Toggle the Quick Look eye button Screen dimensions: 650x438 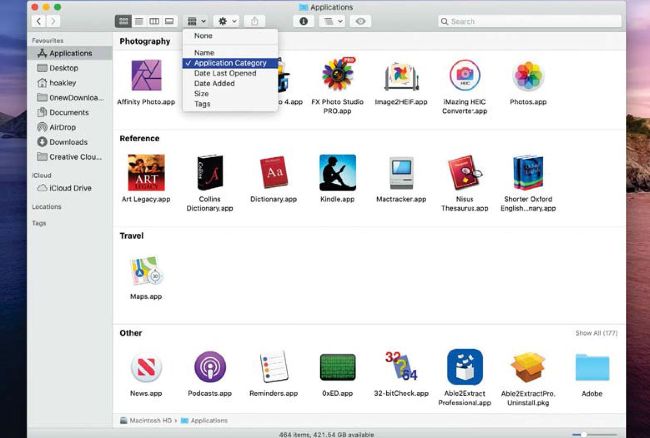(x=360, y=21)
